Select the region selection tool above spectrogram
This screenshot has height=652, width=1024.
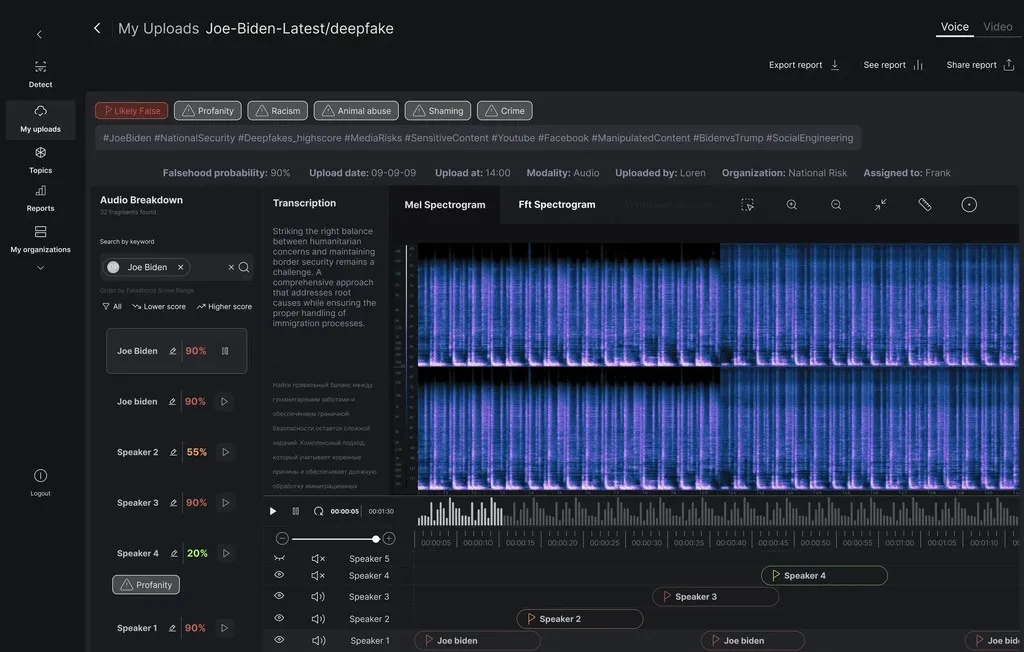[x=747, y=204]
